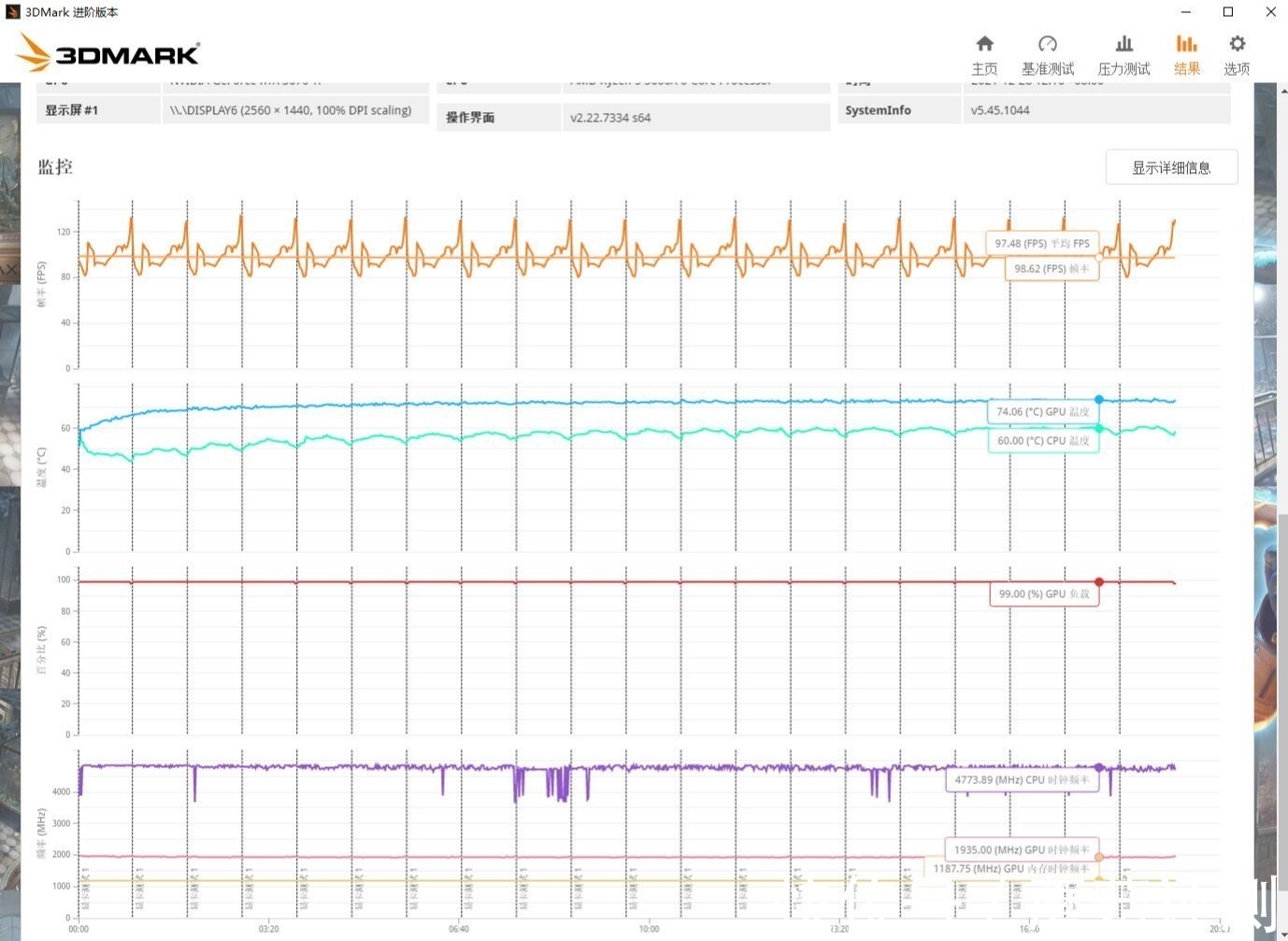This screenshot has width=1288, height=941.
Task: Click the red GPU load data point marker
Action: (1099, 582)
